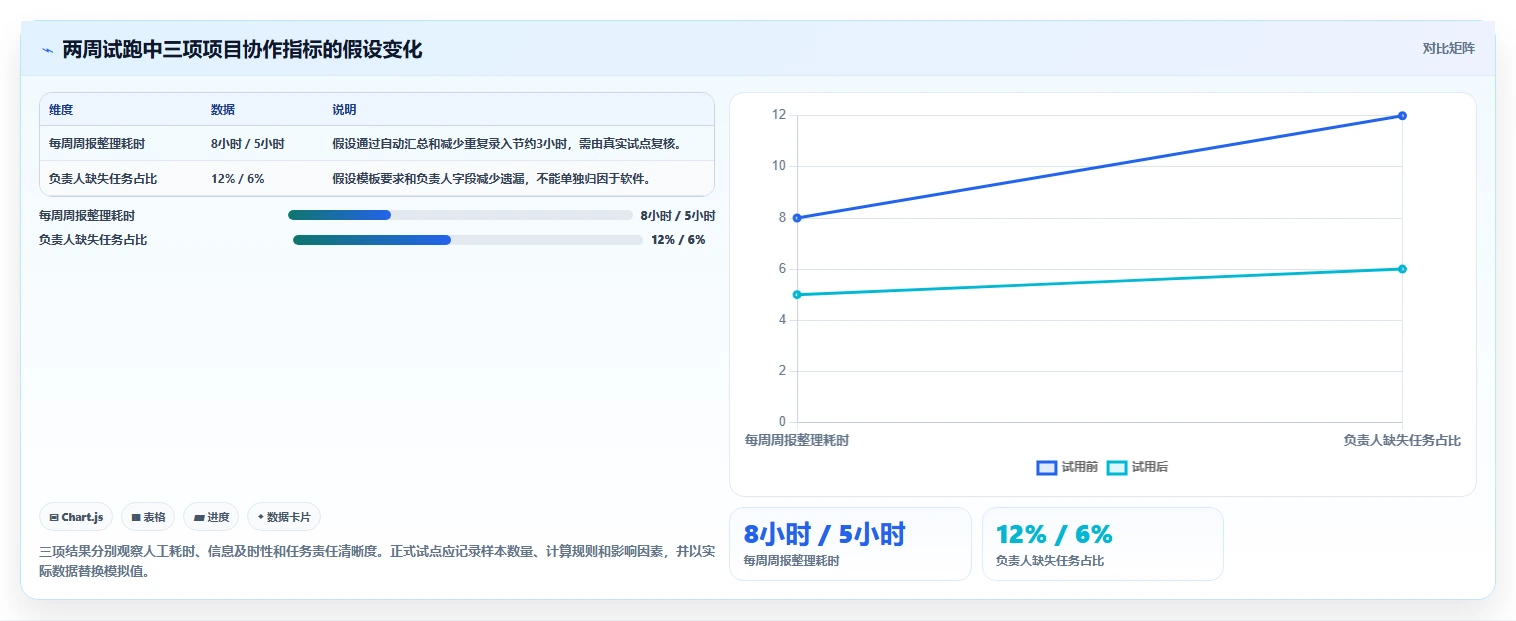Select the 进度 chip

tap(211, 517)
